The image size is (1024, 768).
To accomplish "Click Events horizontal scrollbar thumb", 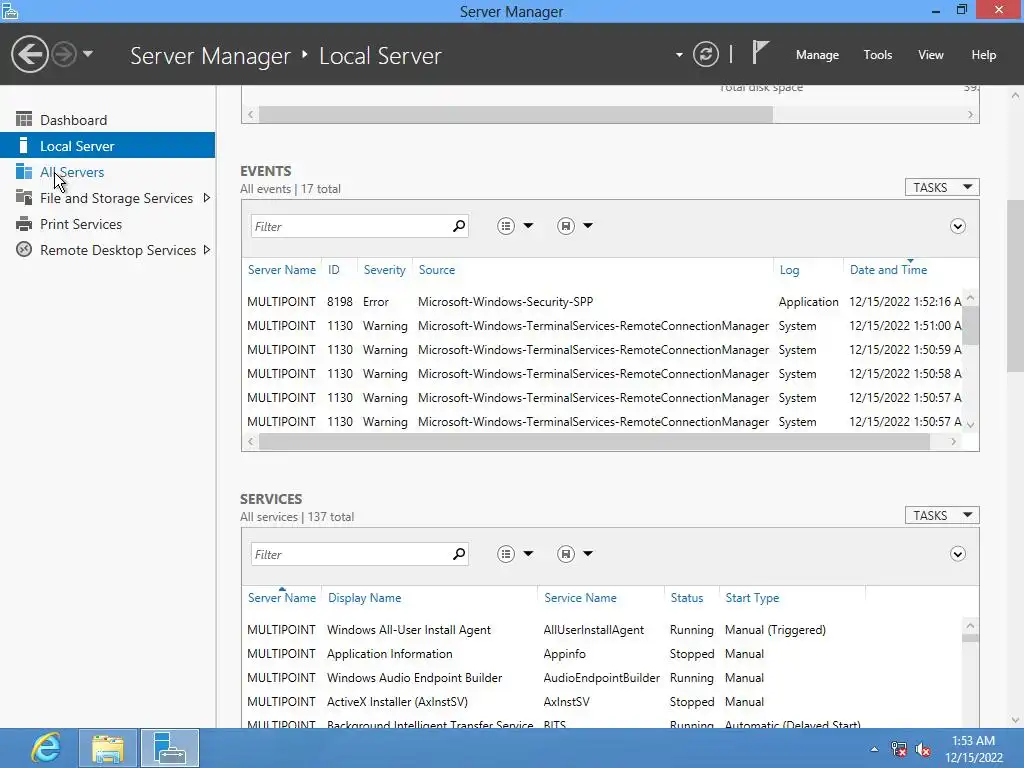I will coord(594,441).
